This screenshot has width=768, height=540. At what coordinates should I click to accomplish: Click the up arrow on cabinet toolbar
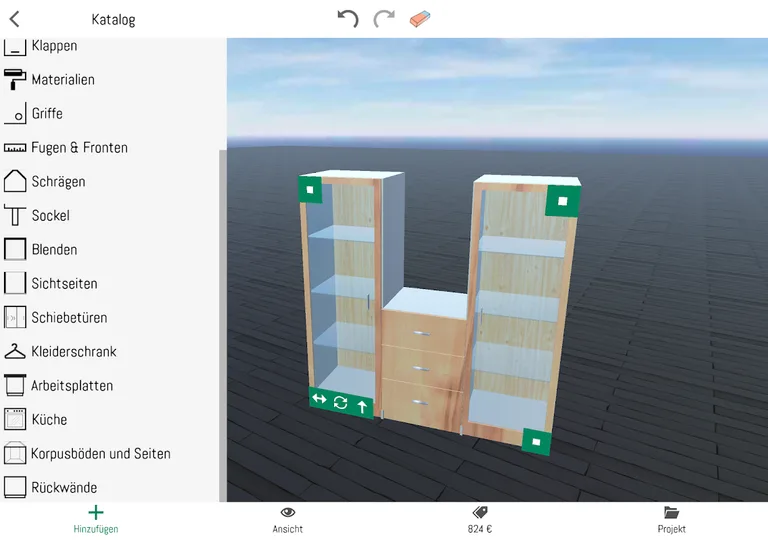tap(362, 407)
